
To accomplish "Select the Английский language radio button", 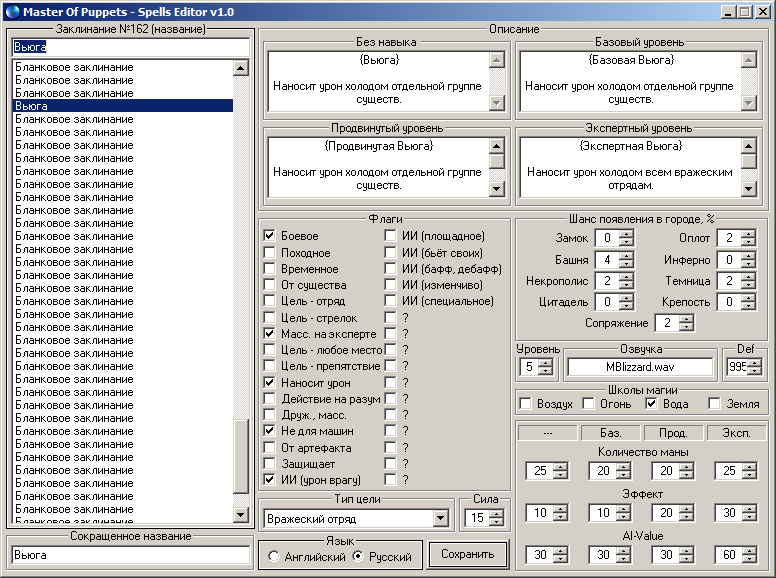I will [x=274, y=556].
